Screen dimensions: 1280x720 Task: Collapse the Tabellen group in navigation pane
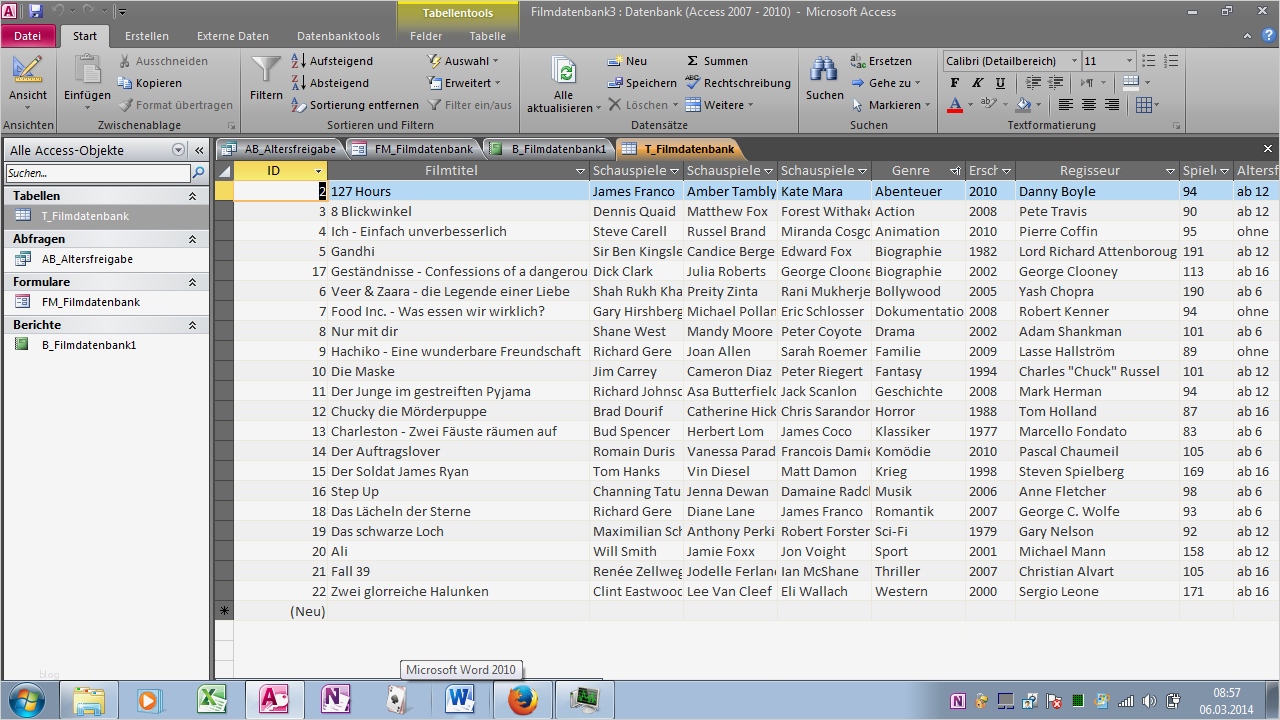click(192, 197)
